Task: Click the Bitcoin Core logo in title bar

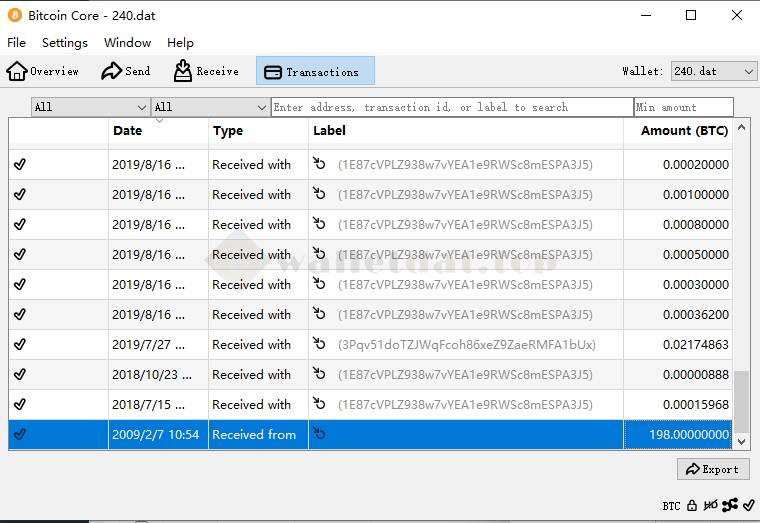Action: [x=14, y=15]
